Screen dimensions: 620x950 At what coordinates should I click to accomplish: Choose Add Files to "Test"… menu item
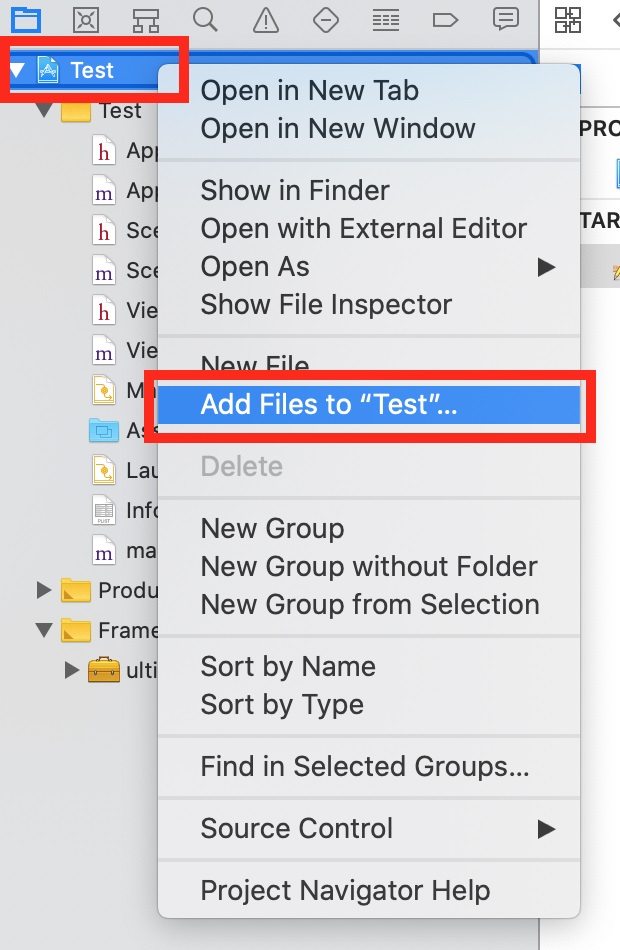click(x=329, y=404)
